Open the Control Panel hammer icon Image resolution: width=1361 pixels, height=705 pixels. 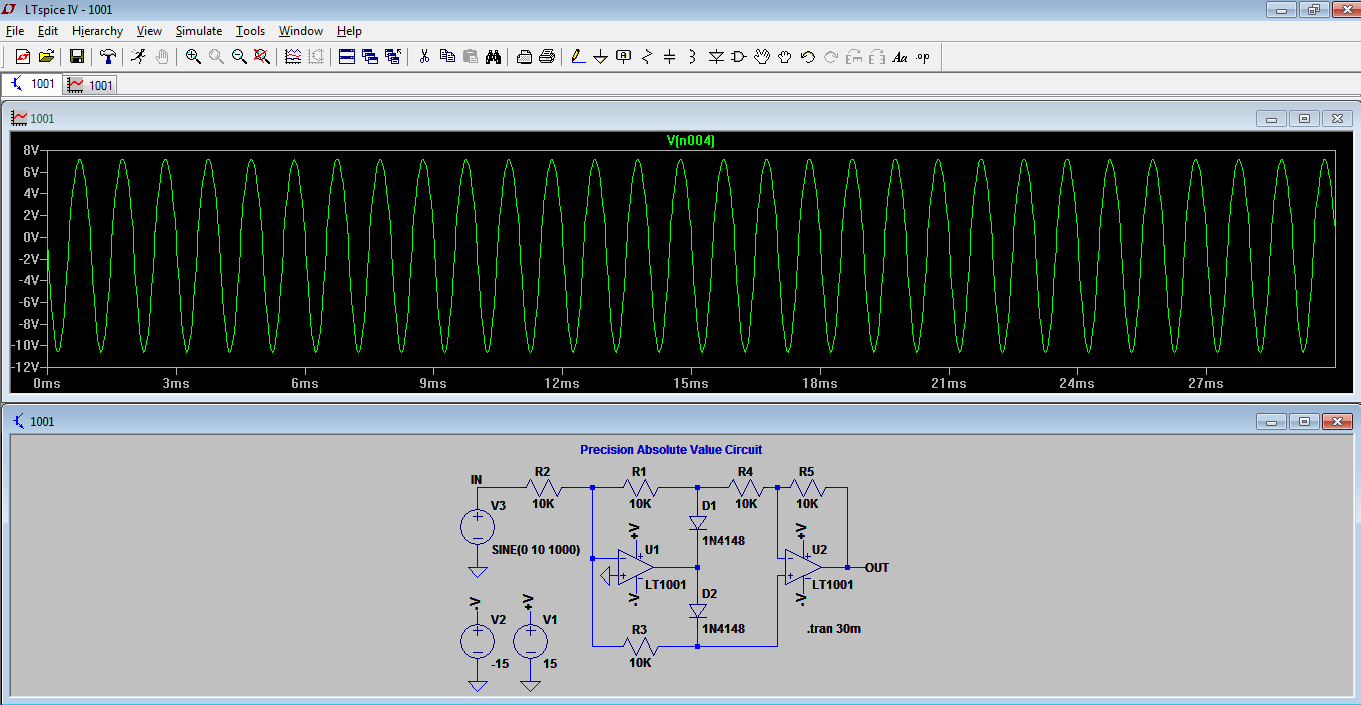click(108, 57)
